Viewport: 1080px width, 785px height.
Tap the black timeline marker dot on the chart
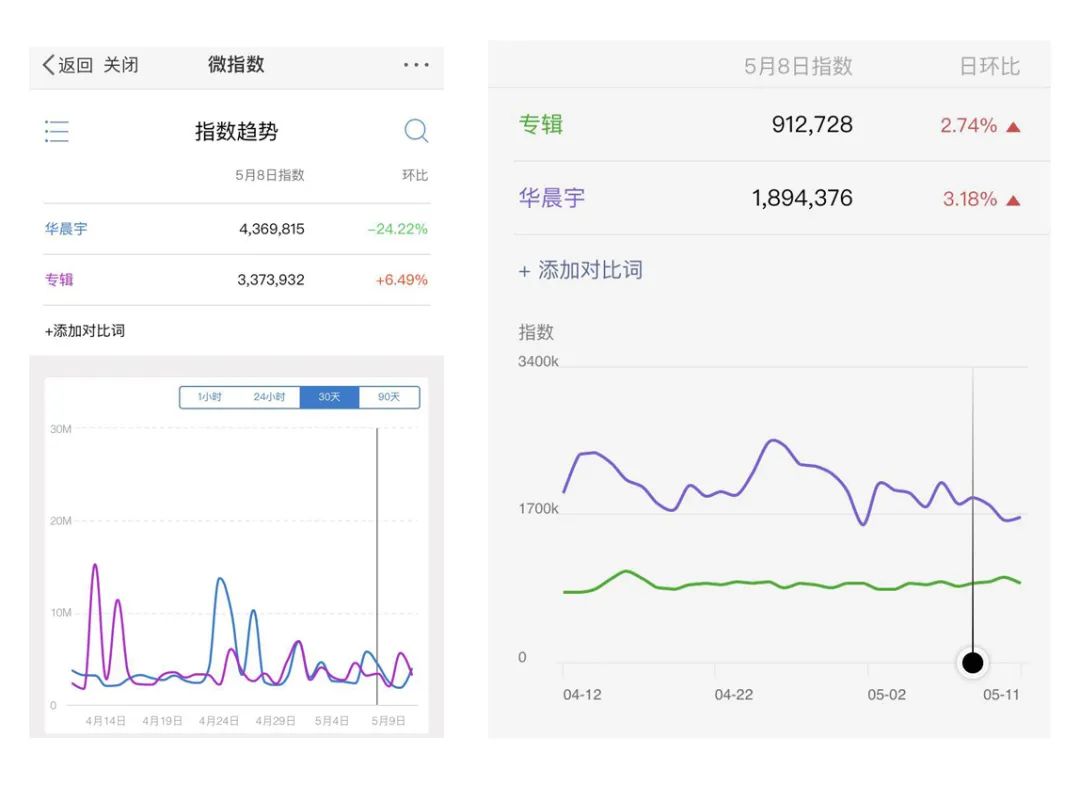[x=972, y=663]
